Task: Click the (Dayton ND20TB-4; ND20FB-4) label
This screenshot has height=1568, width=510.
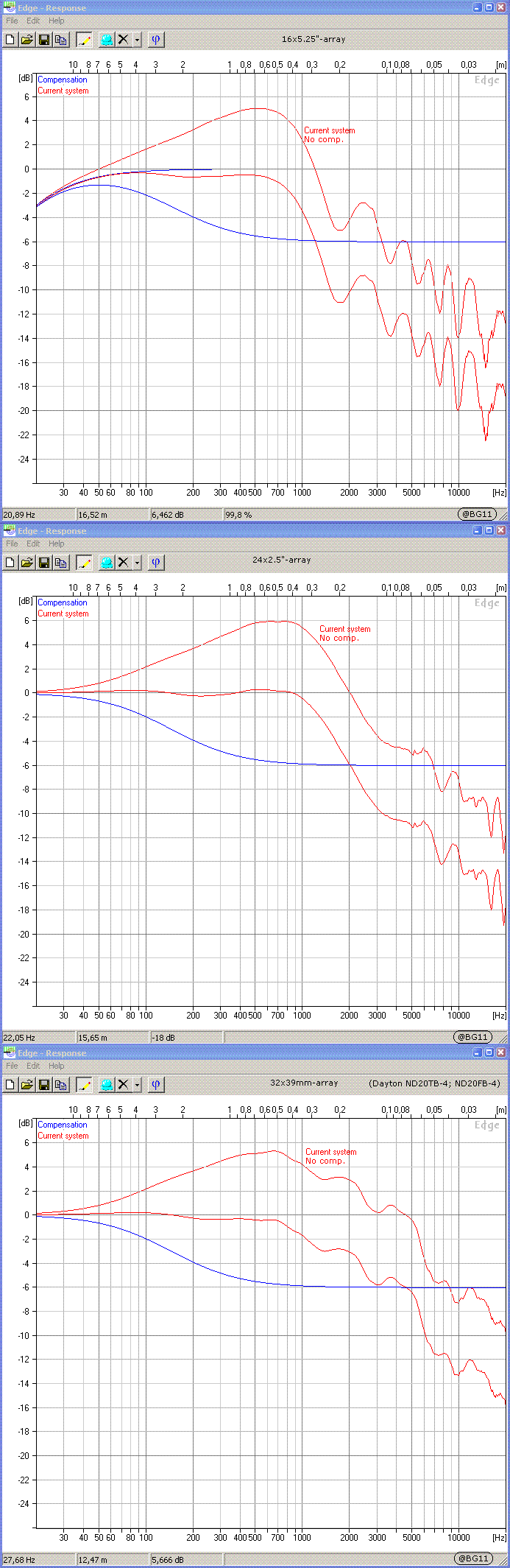Action: [x=434, y=1084]
